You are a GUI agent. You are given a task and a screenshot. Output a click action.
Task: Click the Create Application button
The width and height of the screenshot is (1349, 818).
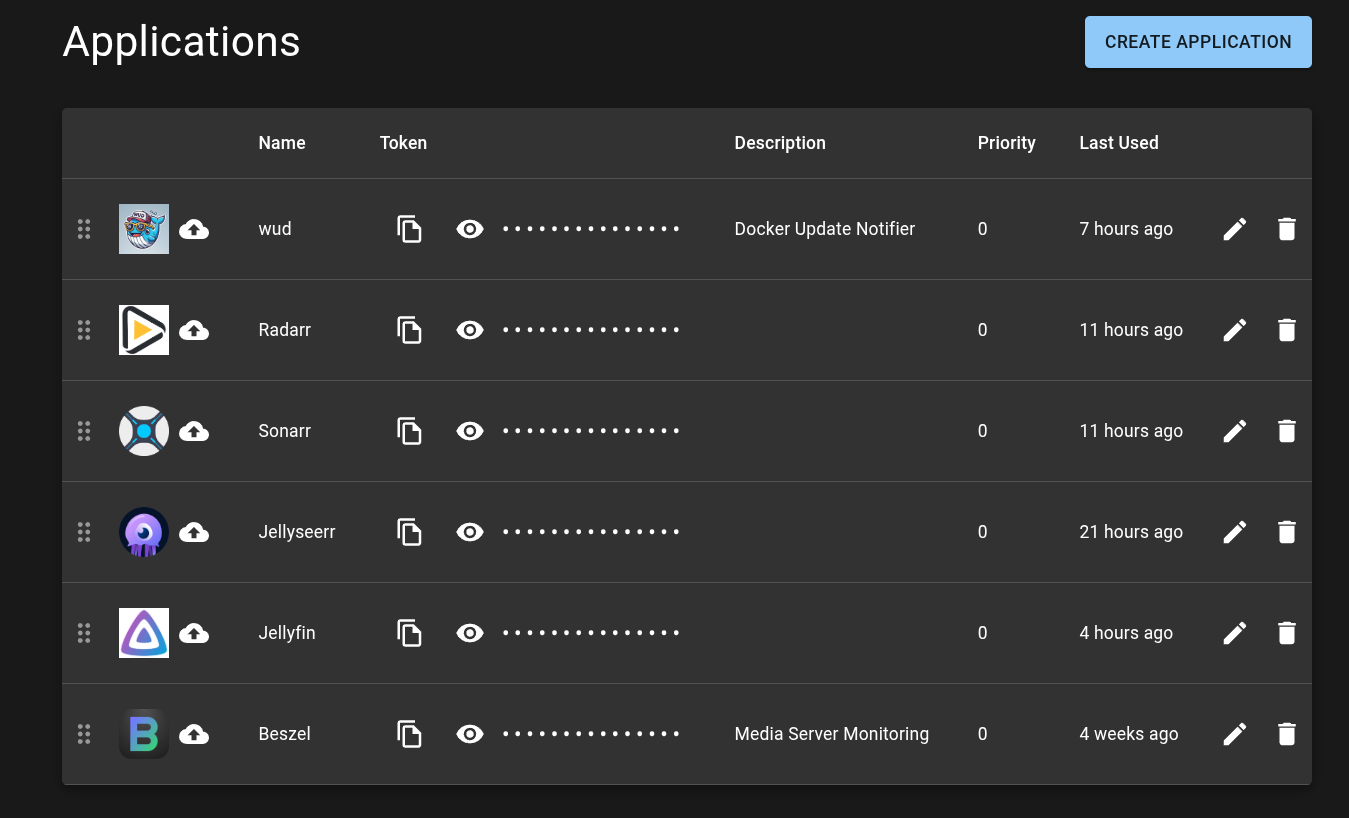pos(1197,42)
